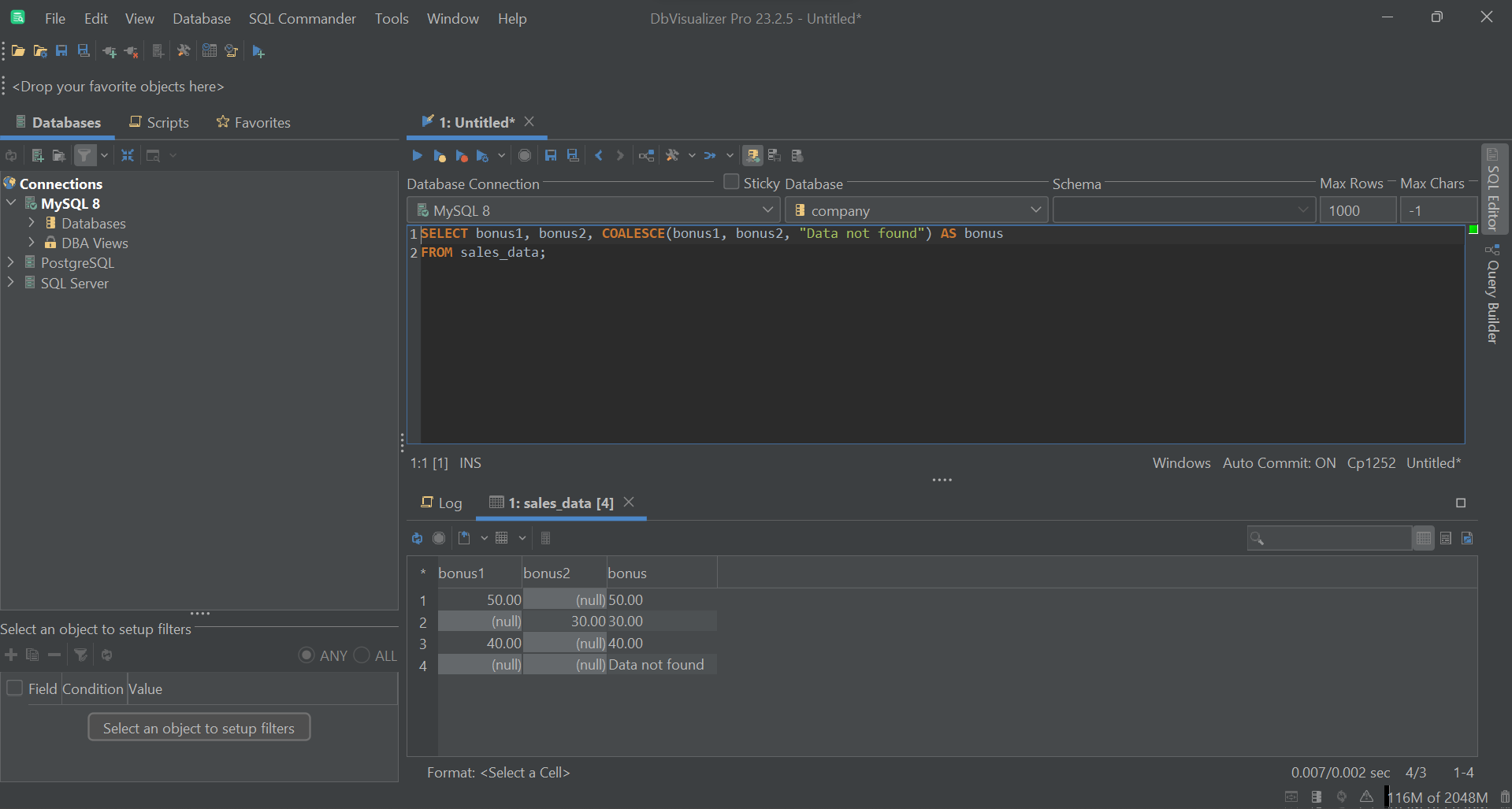Click the Max Rows input field
The width and height of the screenshot is (1512, 809).
coord(1357,210)
